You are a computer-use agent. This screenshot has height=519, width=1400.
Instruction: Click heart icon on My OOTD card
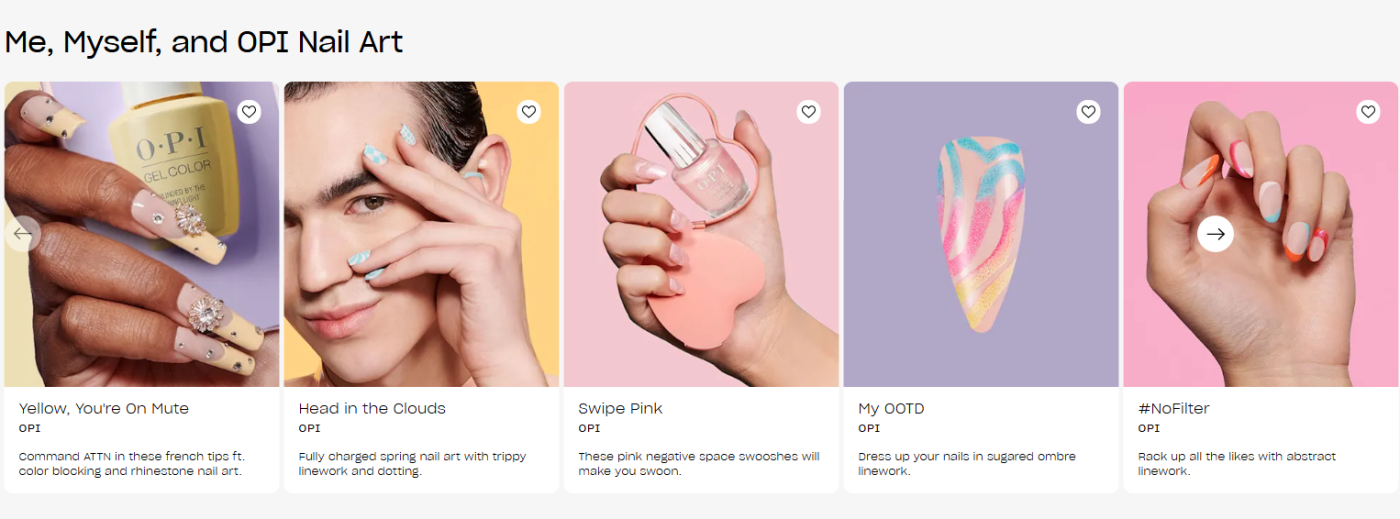click(1089, 112)
